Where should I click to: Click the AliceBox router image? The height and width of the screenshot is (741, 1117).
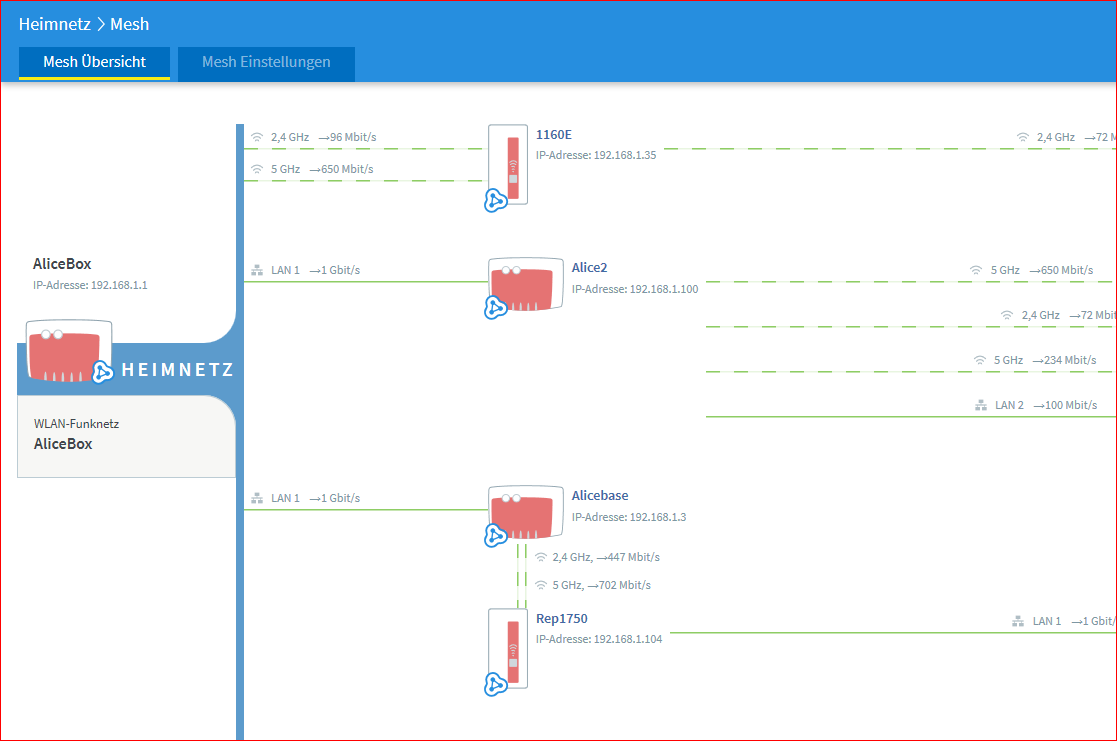tap(68, 351)
